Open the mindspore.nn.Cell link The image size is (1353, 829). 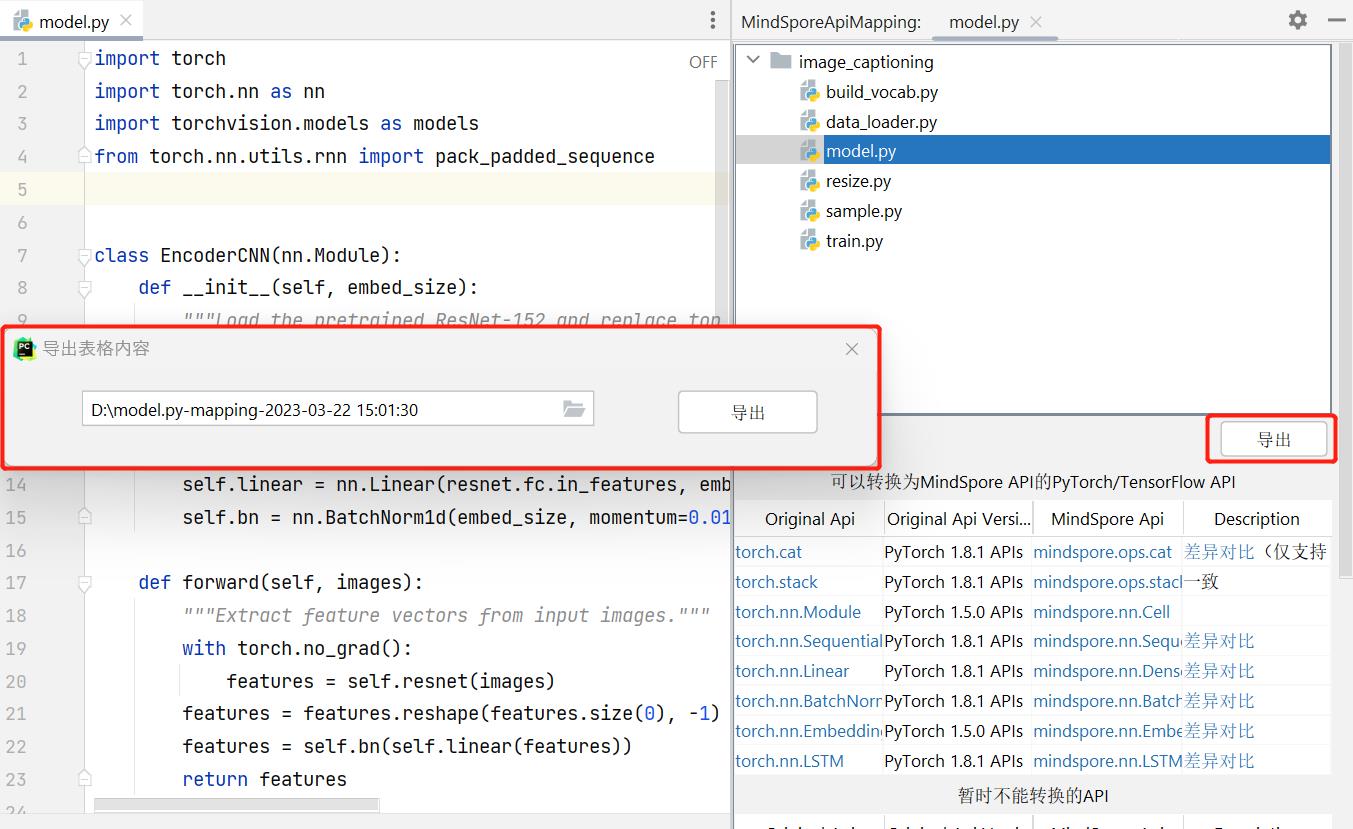point(1101,612)
